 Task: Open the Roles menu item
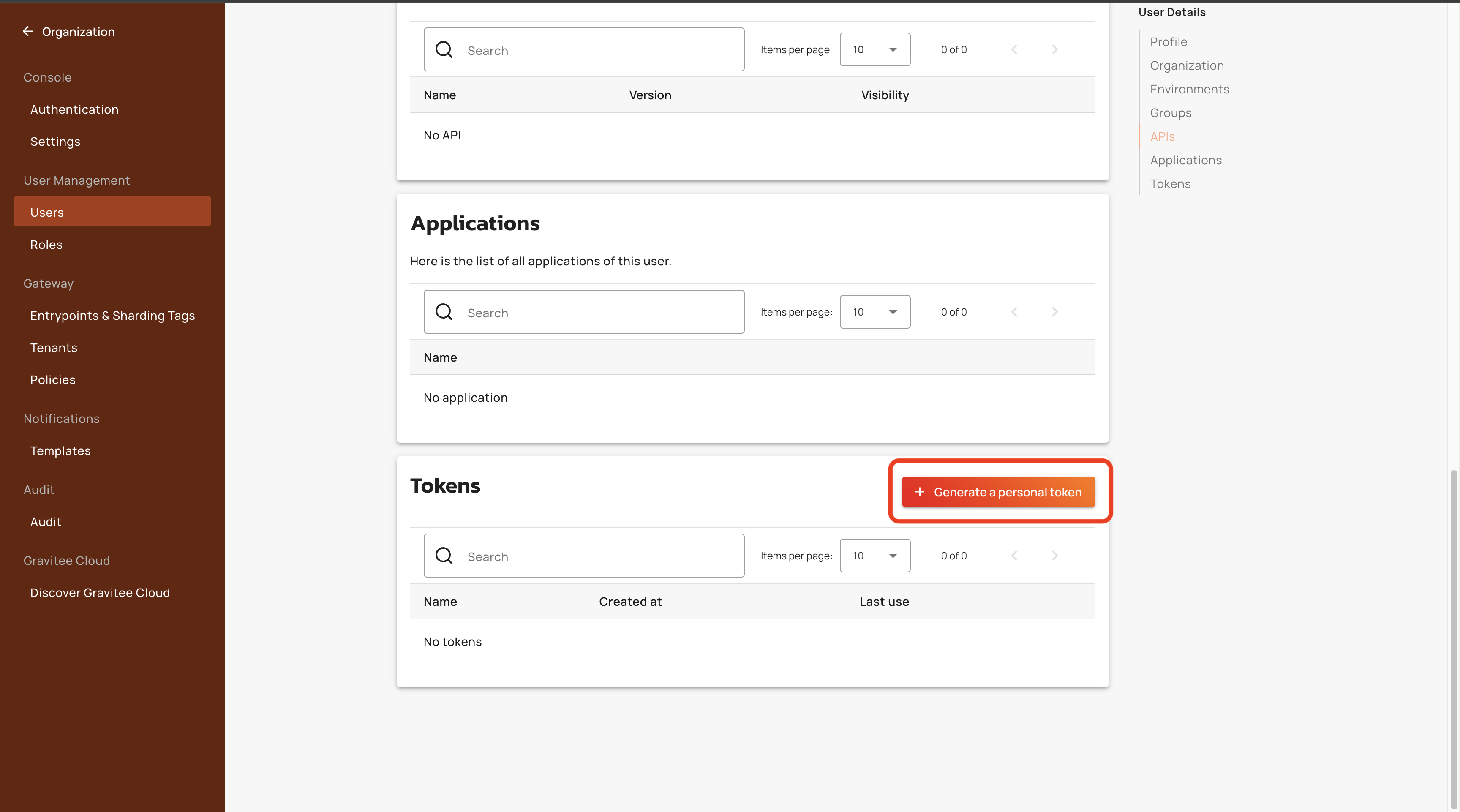tap(46, 245)
